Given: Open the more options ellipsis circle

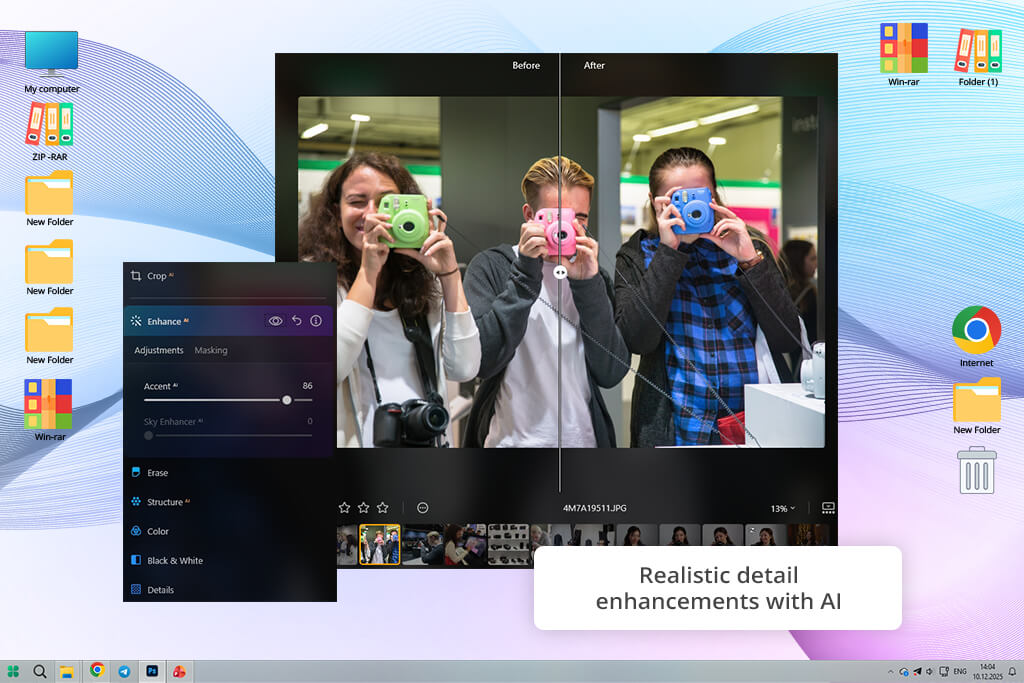Looking at the screenshot, I should click(423, 507).
